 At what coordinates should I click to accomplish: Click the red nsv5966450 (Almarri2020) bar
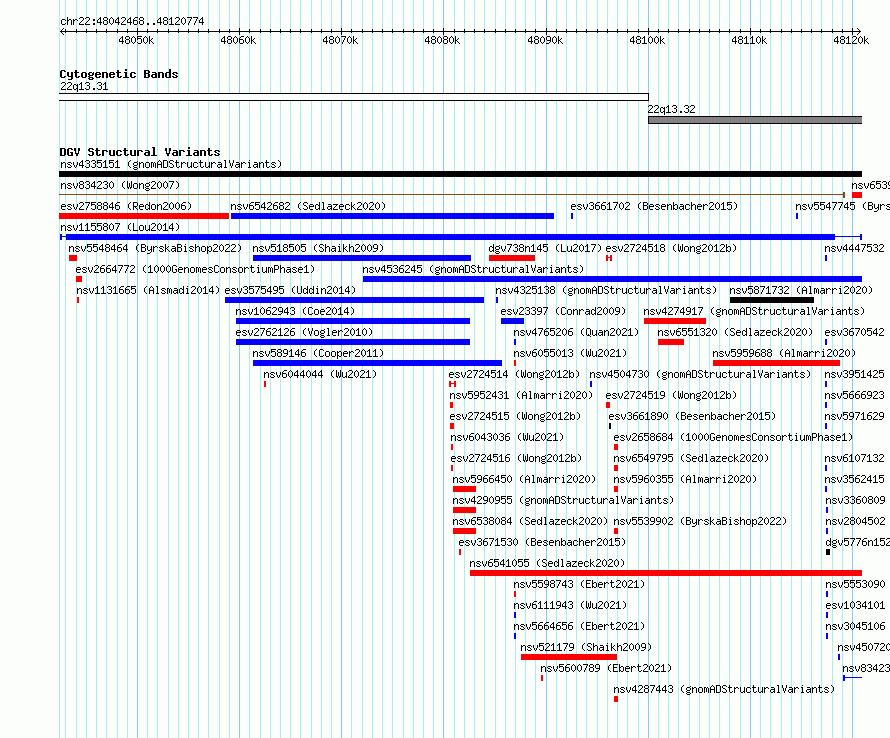click(464, 489)
